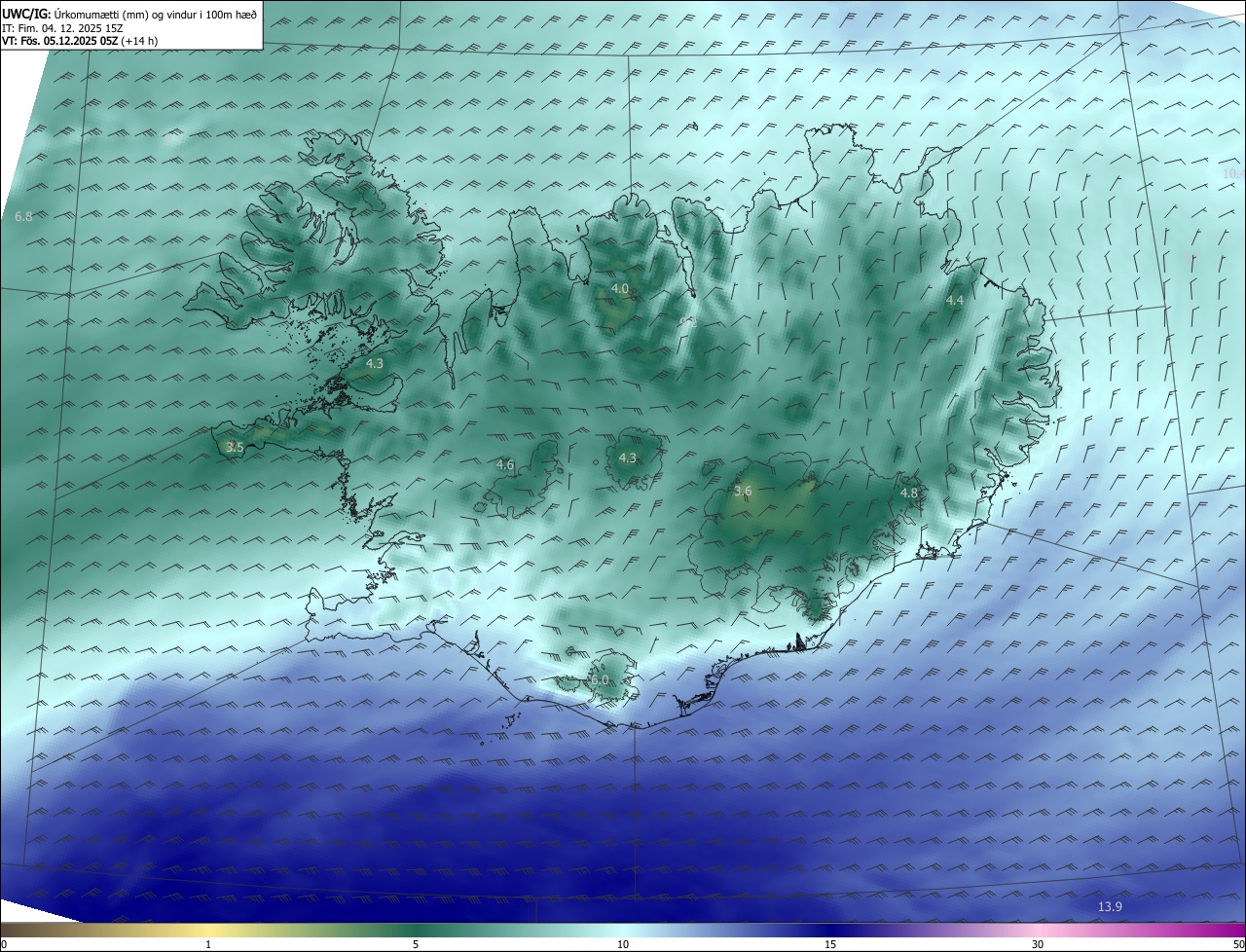Screen dimensions: 1246x952
Task: Click the '1' label on the colour scale
Action: 208,944
